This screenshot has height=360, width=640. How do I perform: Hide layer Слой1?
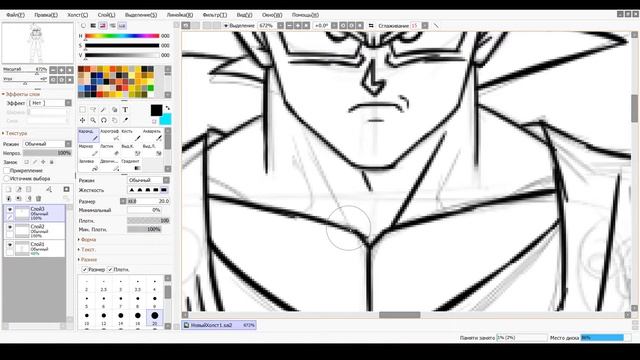pyautogui.click(x=10, y=244)
